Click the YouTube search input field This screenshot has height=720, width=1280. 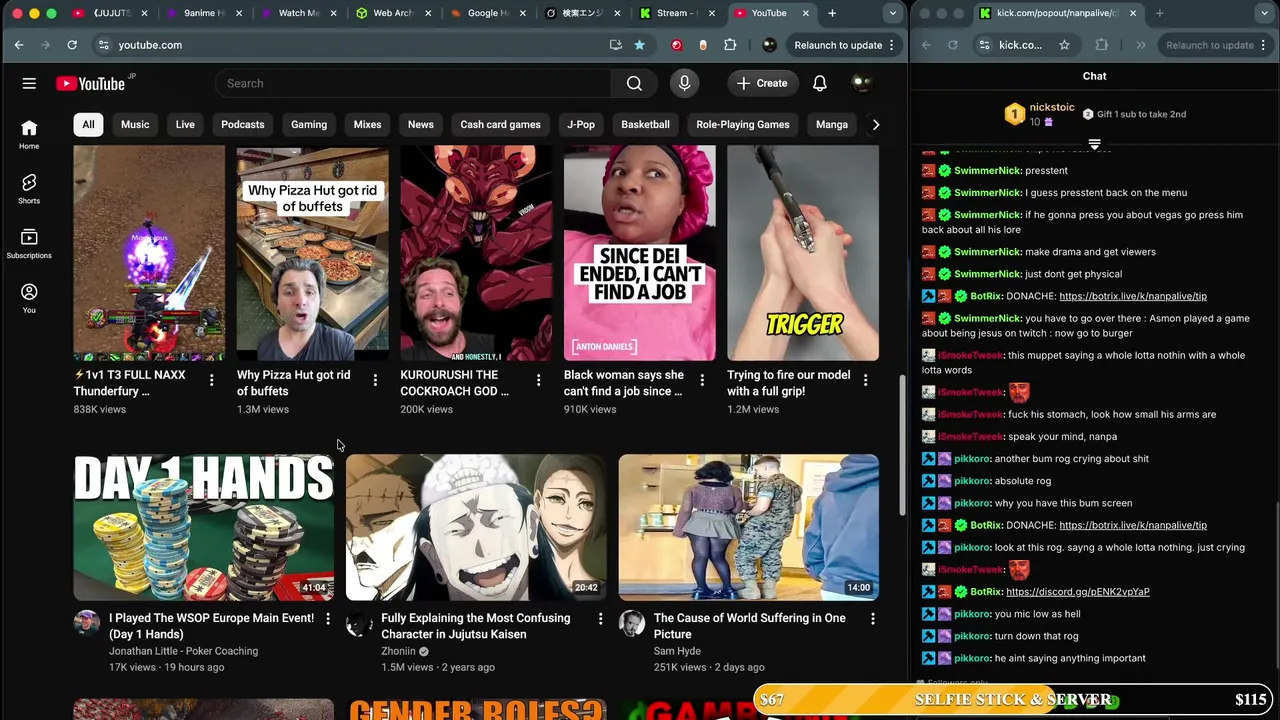point(413,83)
